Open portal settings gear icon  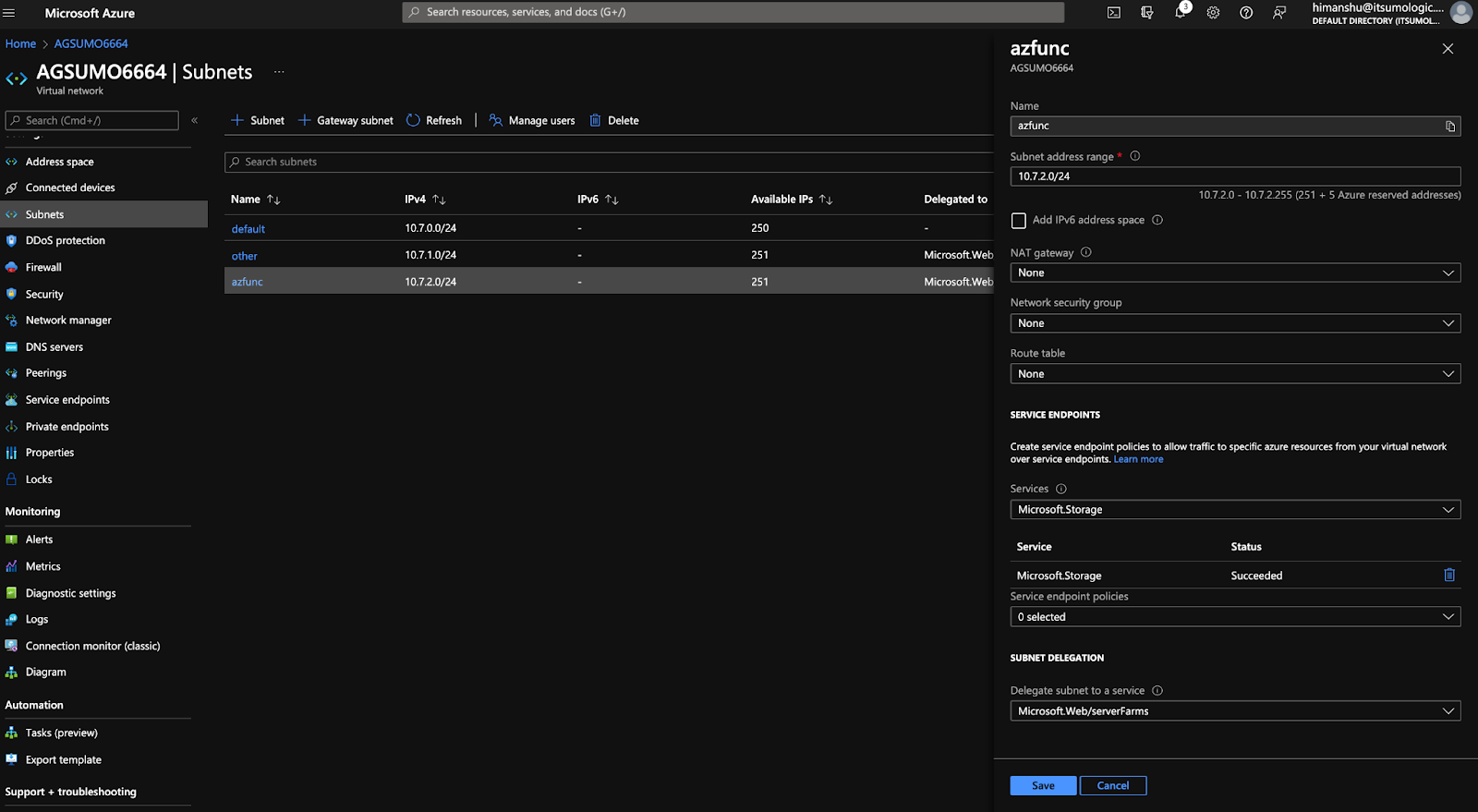pos(1213,13)
